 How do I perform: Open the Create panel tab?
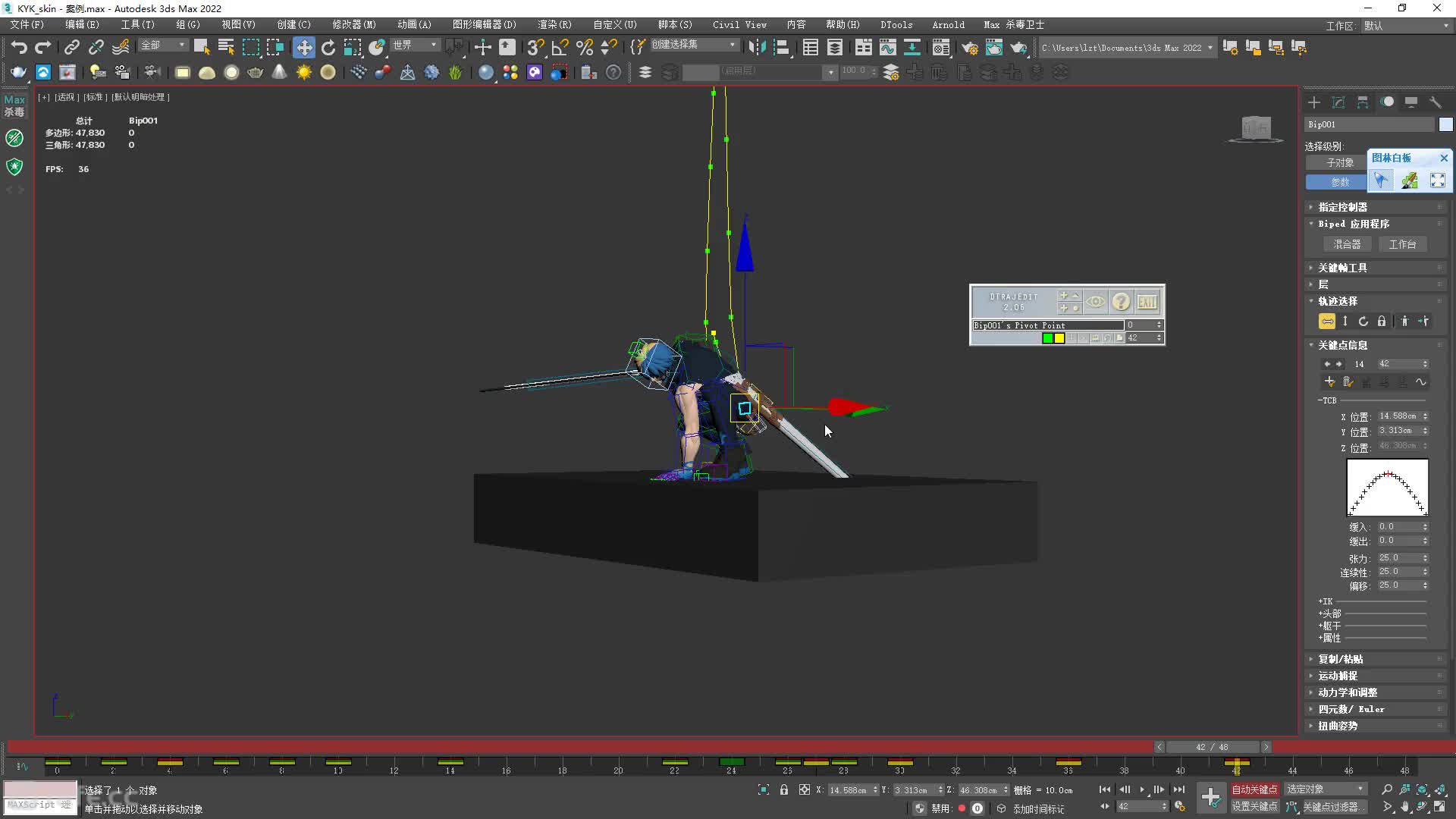click(x=1314, y=102)
